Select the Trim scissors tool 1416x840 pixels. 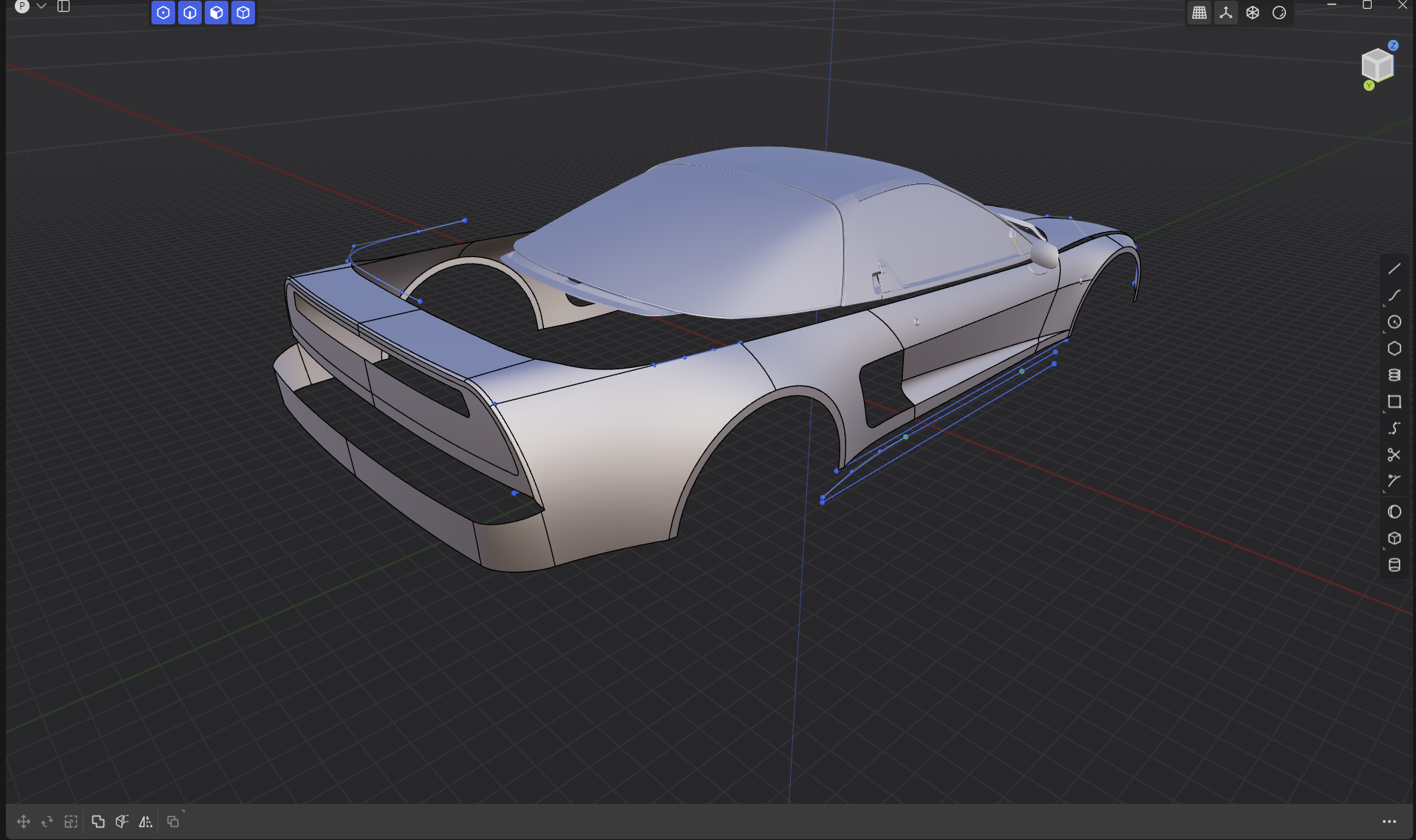[1395, 455]
